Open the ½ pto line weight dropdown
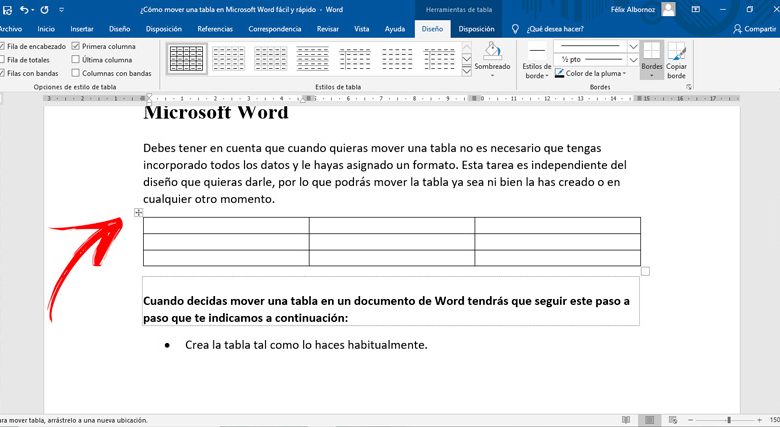The width and height of the screenshot is (780, 427). 633,60
